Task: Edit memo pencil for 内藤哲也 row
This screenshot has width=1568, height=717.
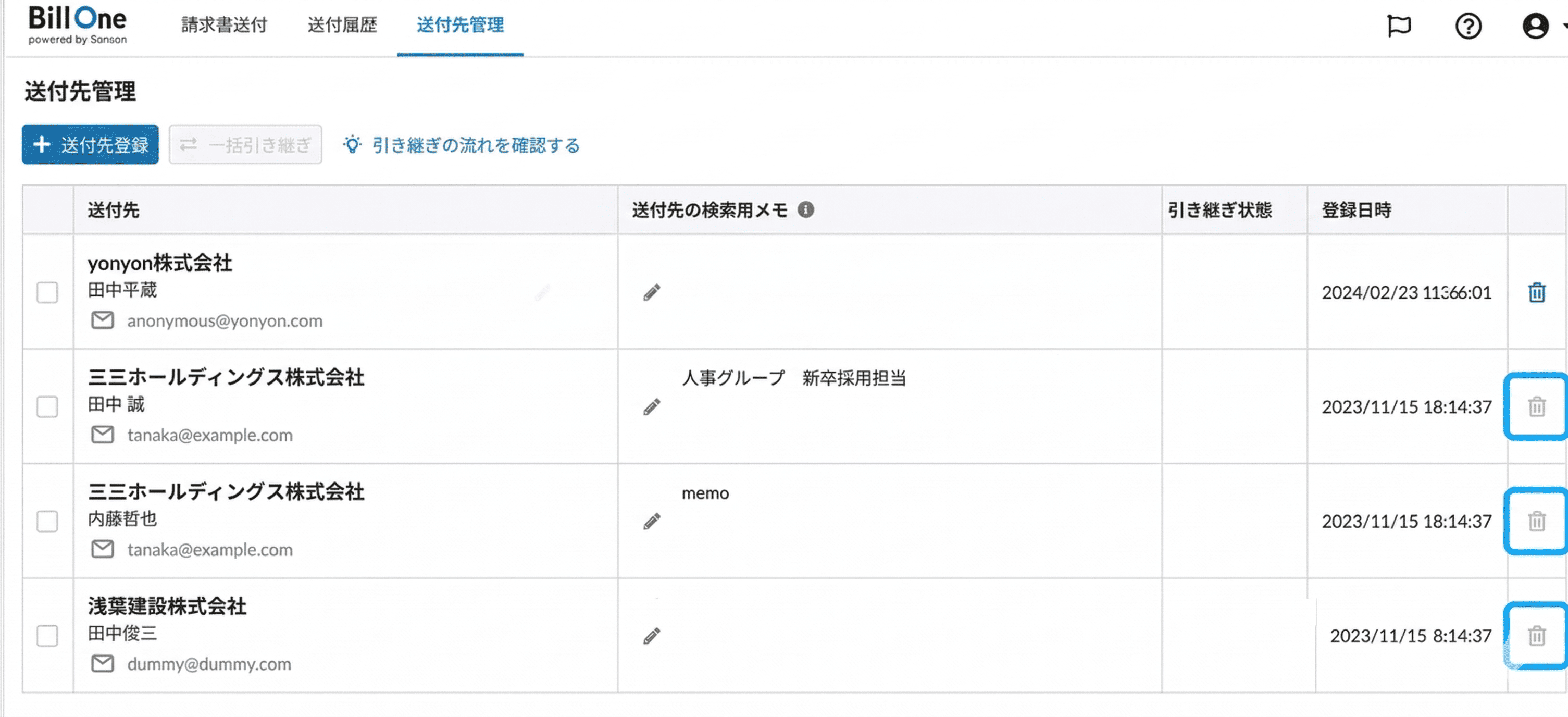Action: click(651, 522)
